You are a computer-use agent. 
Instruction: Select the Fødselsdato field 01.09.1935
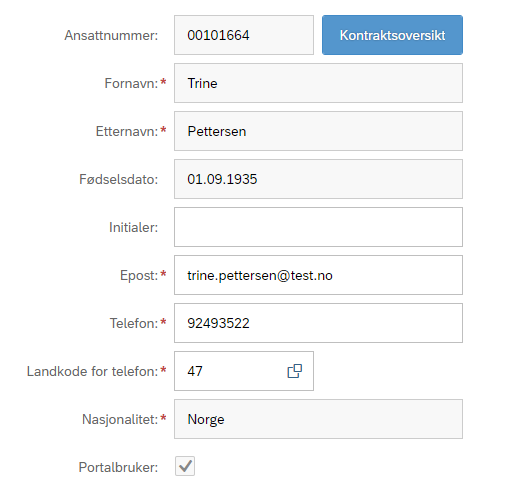pyautogui.click(x=318, y=179)
